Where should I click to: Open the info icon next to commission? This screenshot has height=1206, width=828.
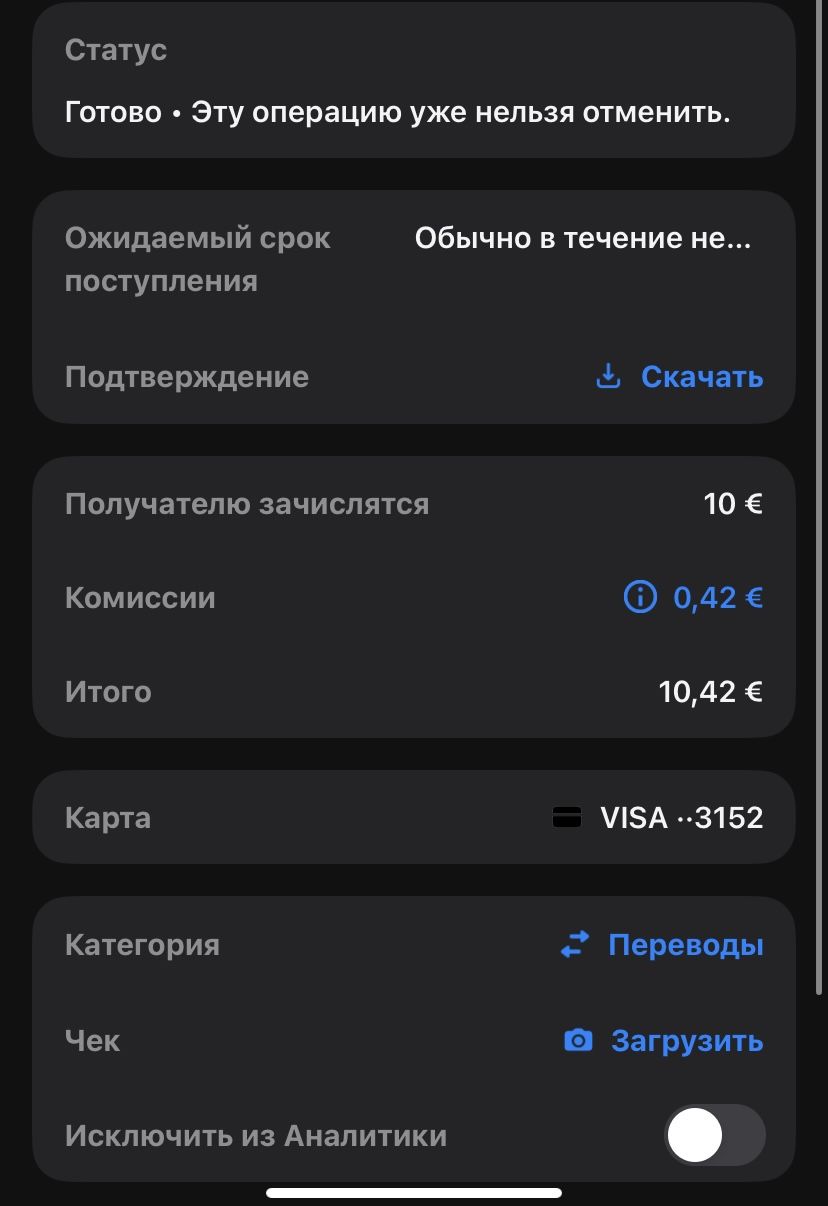point(640,597)
